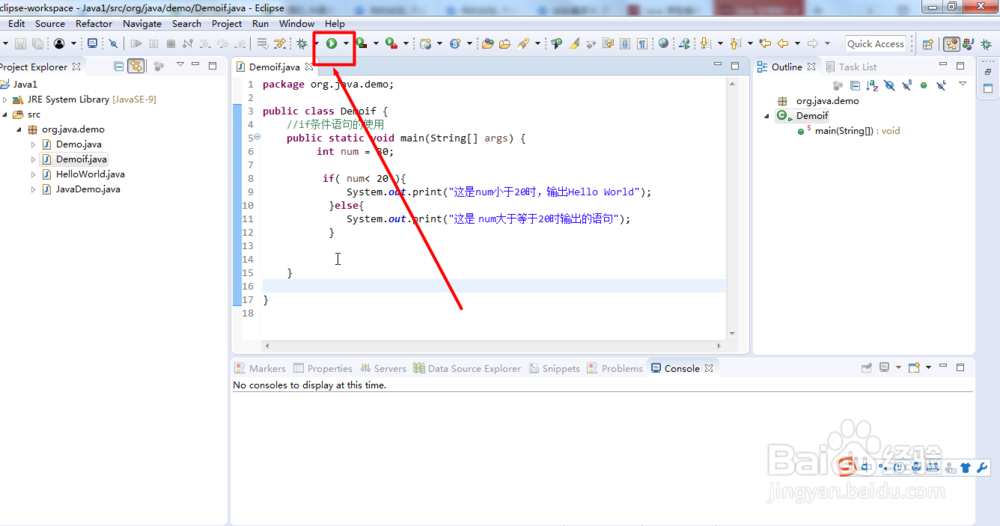1000x526 pixels.
Task: Toggle the Java EE perspective button
Action: (x=952, y=44)
